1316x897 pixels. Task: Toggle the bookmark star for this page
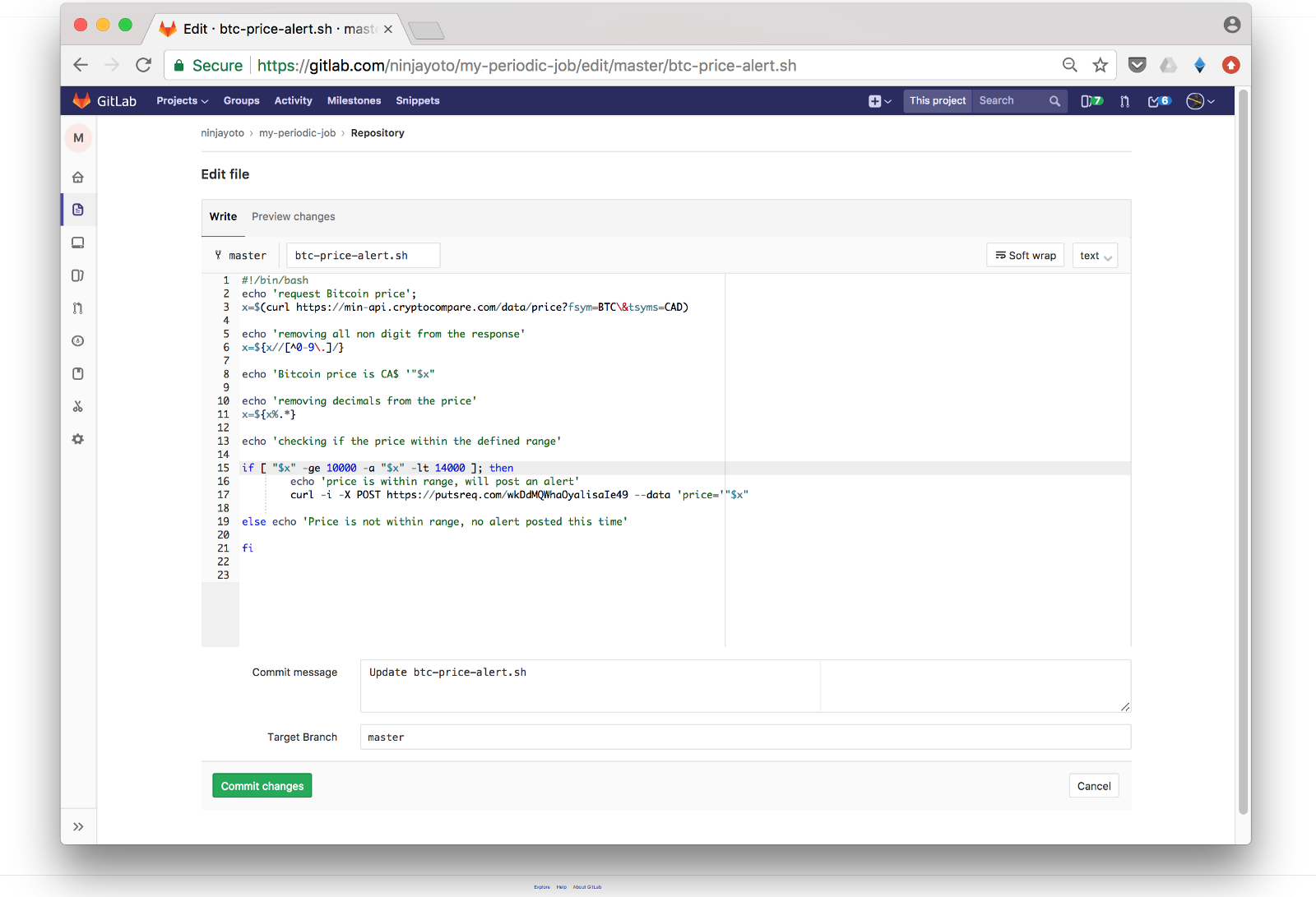[x=1100, y=65]
